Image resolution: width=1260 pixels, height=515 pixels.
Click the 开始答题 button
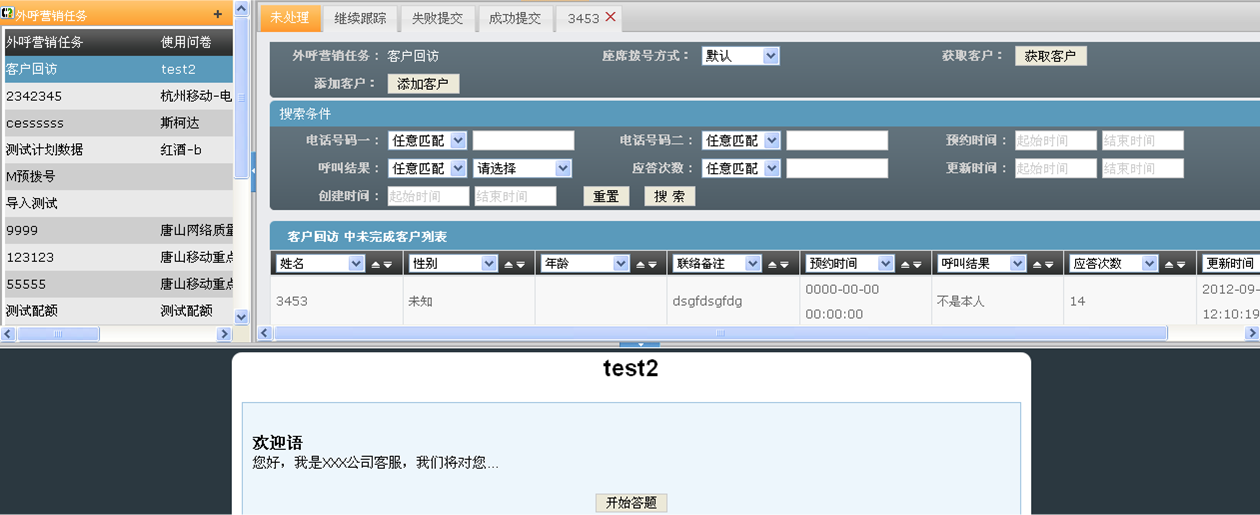(x=631, y=503)
